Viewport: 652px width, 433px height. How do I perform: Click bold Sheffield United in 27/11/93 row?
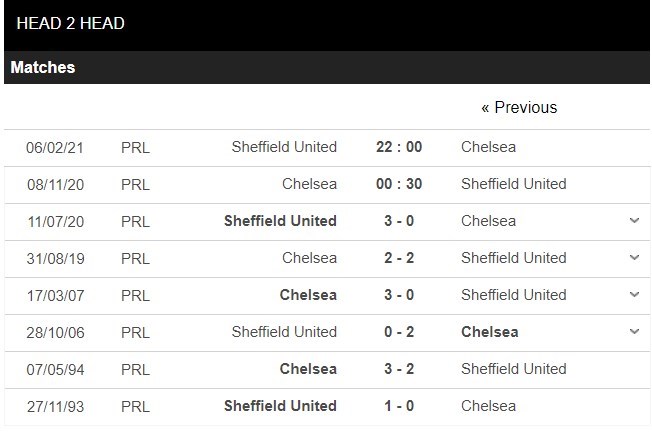tap(280, 406)
